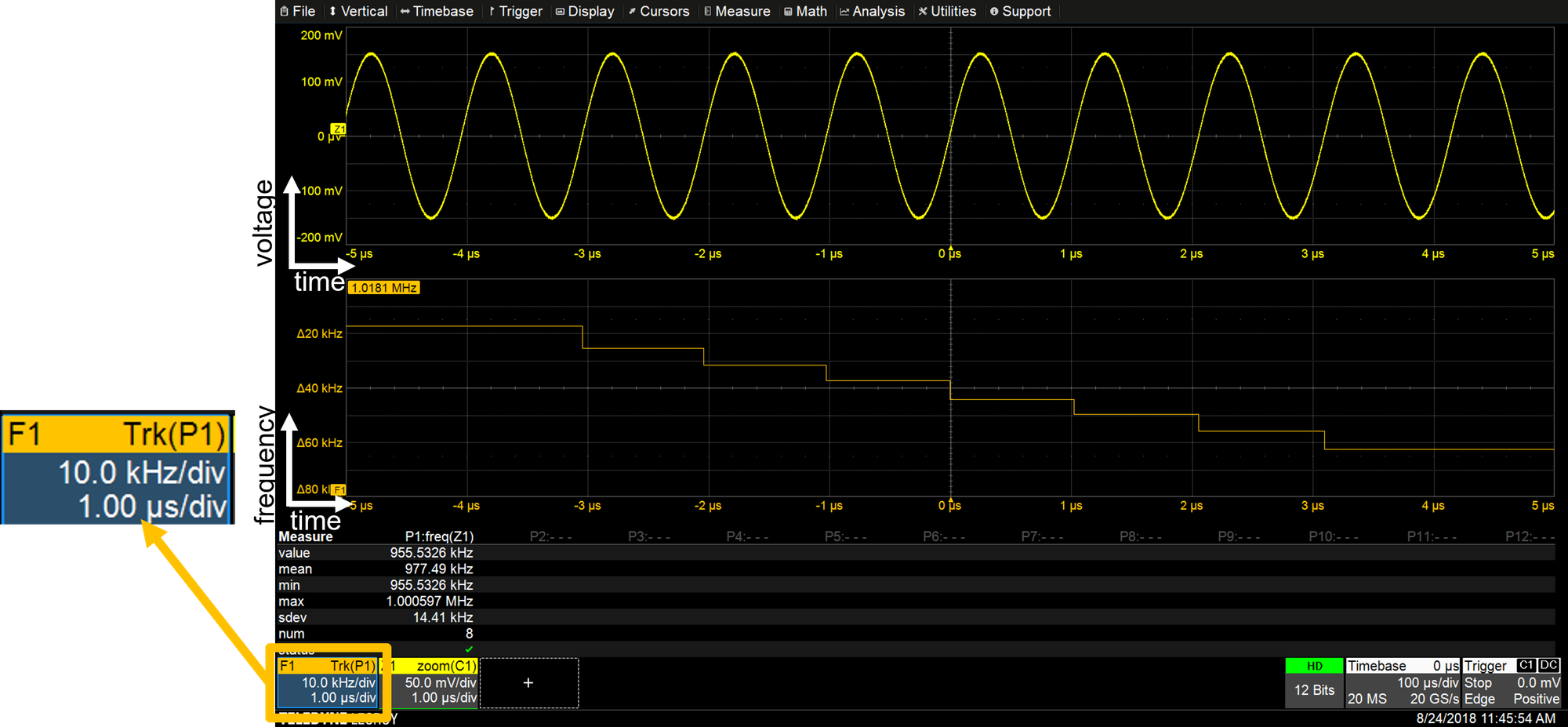Click the Z1 trace marker on the top grid
1568x727 pixels.
click(339, 129)
